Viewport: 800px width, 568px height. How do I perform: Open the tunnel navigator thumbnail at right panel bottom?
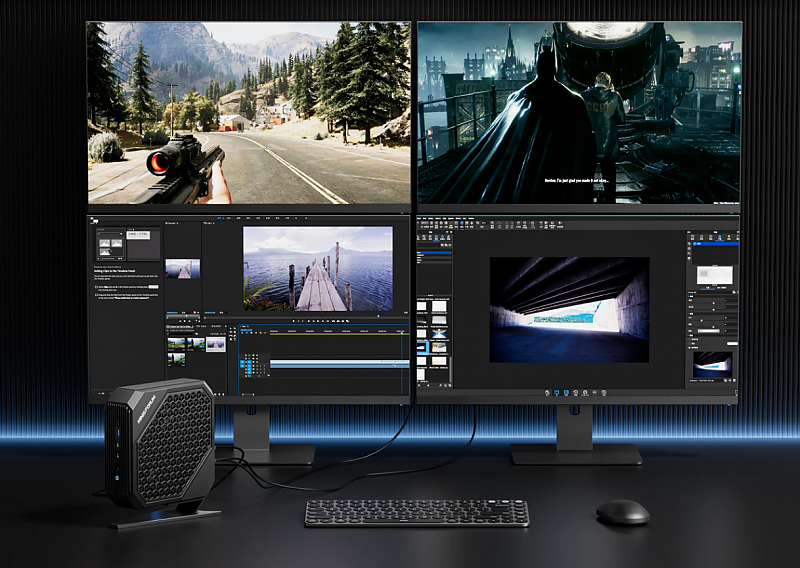pyautogui.click(x=713, y=364)
